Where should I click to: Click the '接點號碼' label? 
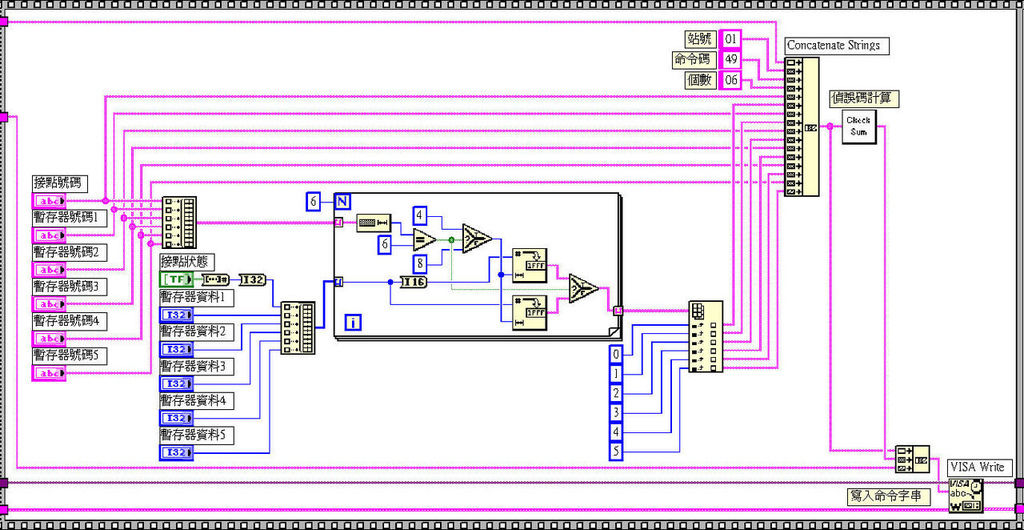60,183
